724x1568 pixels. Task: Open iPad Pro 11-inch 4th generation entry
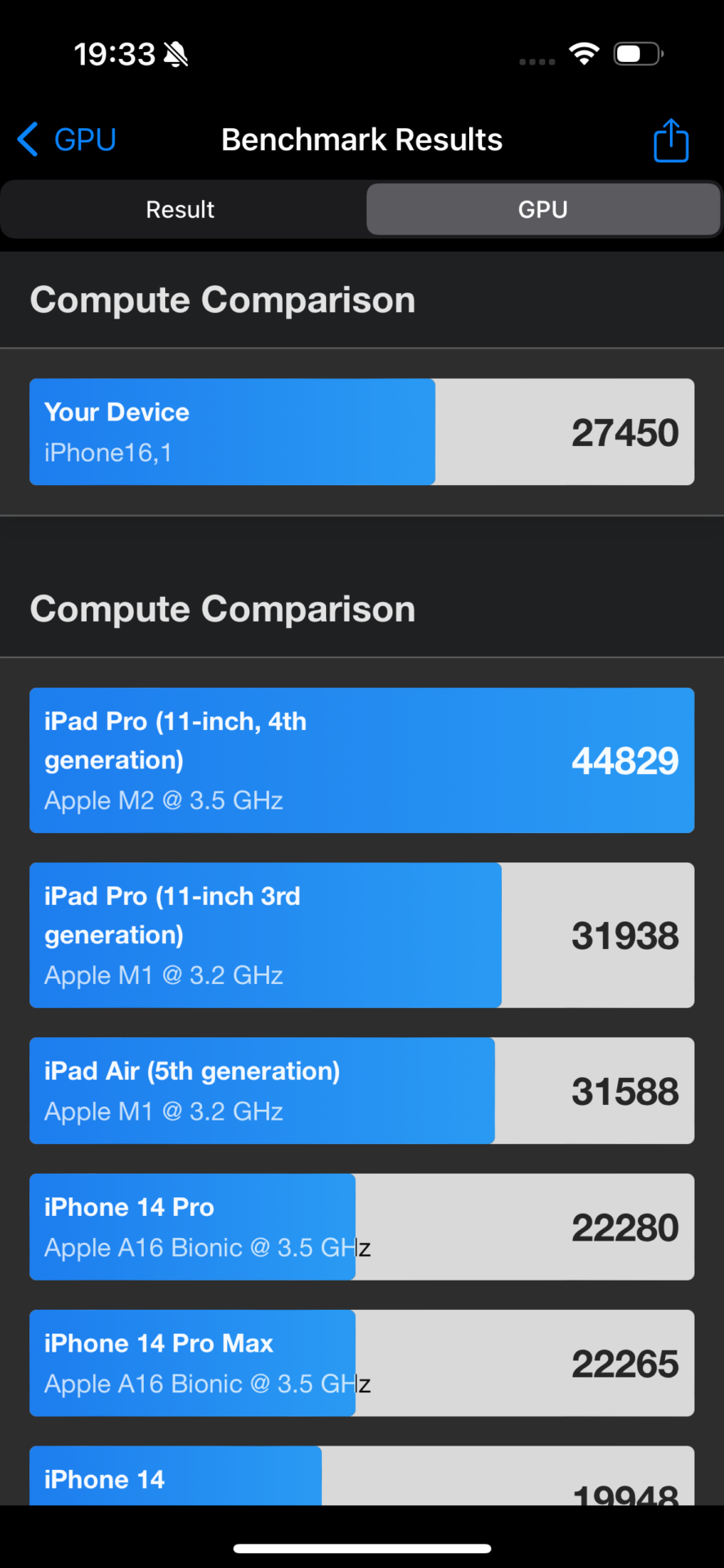(361, 760)
